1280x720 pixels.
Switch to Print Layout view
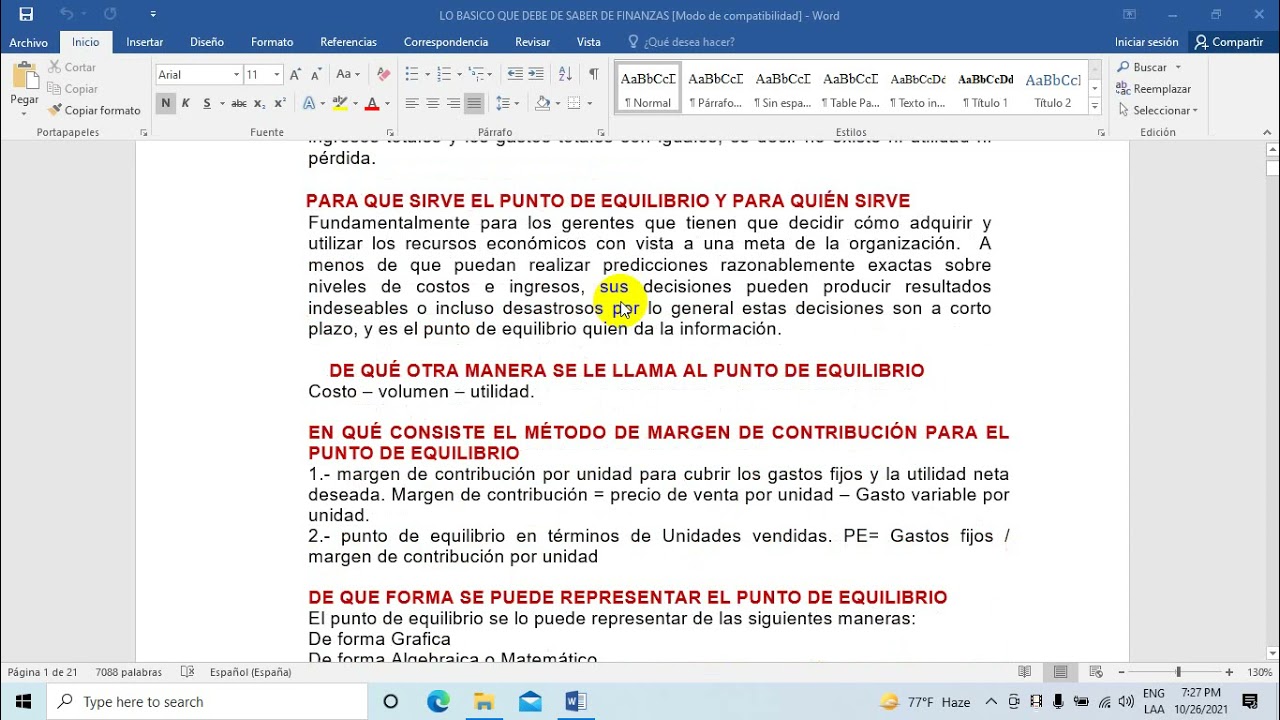point(1061,672)
